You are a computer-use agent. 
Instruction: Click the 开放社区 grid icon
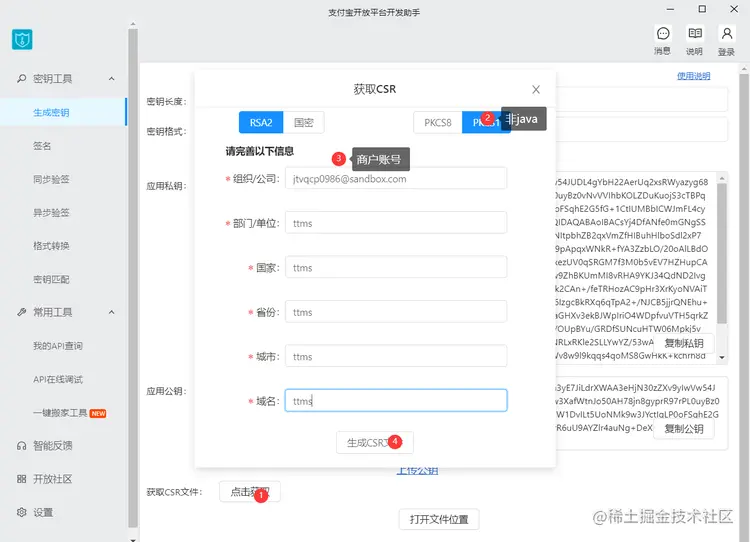22,479
